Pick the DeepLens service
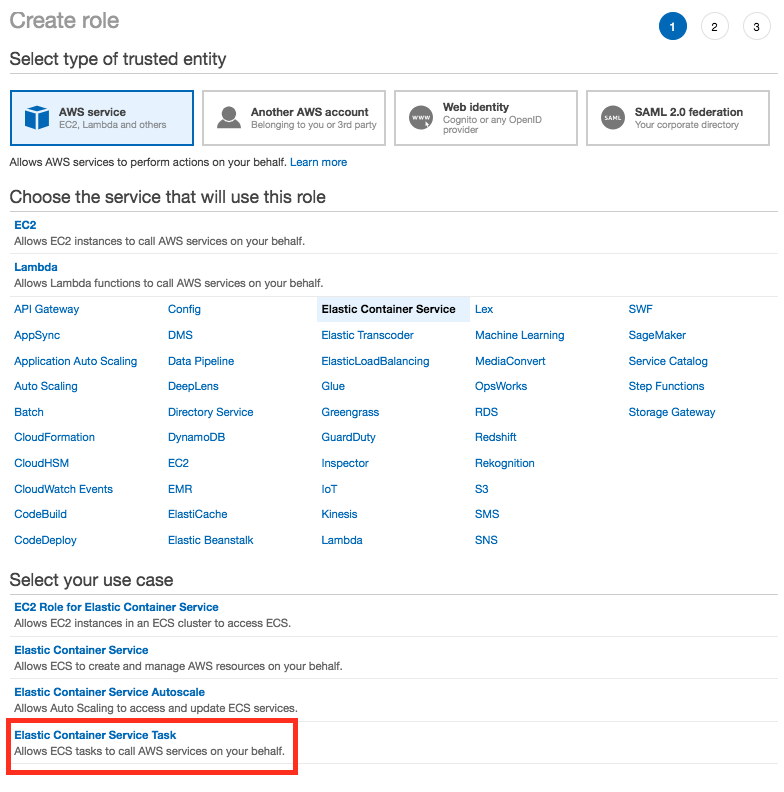784x792 pixels. point(193,386)
